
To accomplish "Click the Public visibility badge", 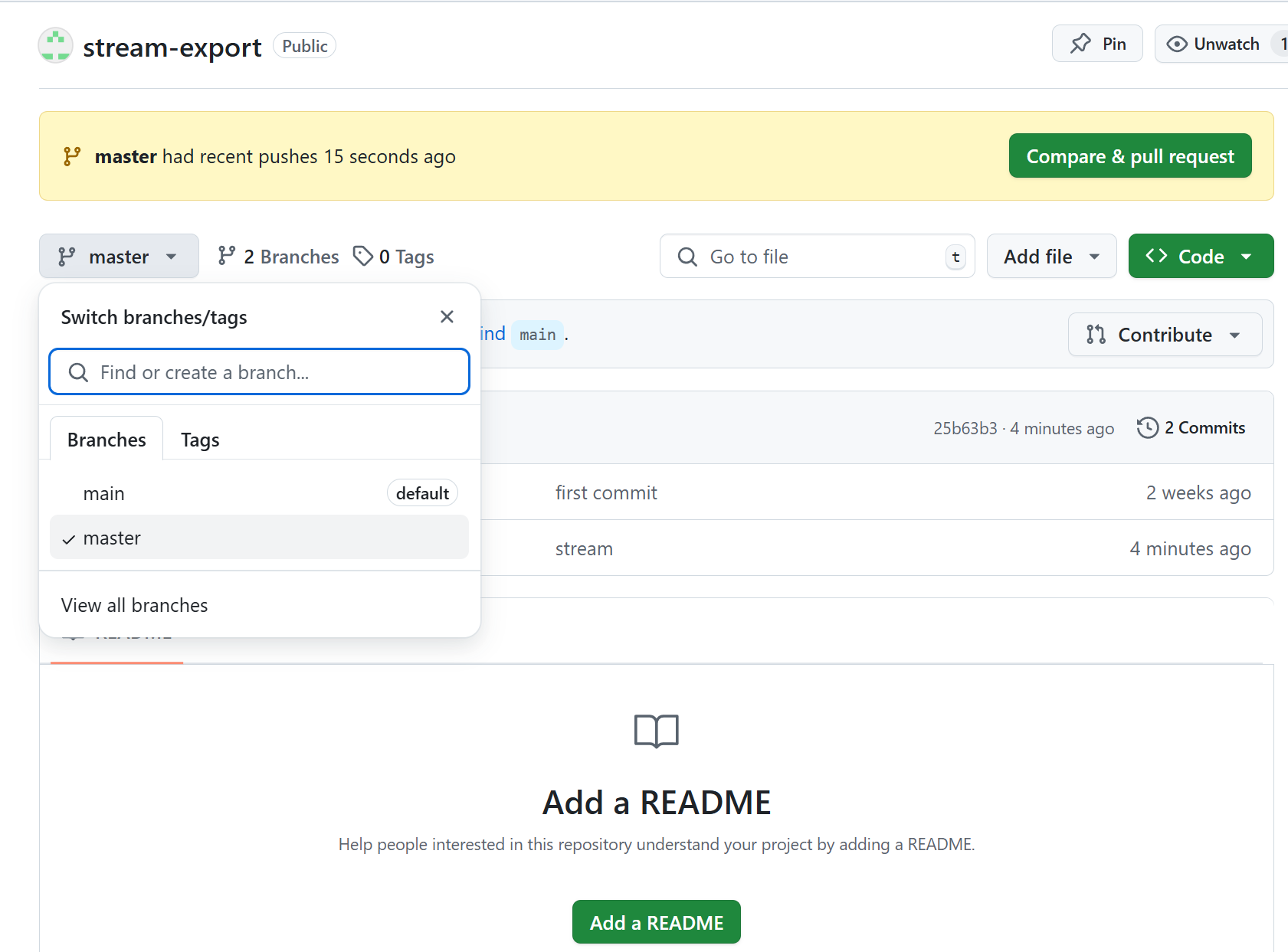I will click(x=304, y=46).
